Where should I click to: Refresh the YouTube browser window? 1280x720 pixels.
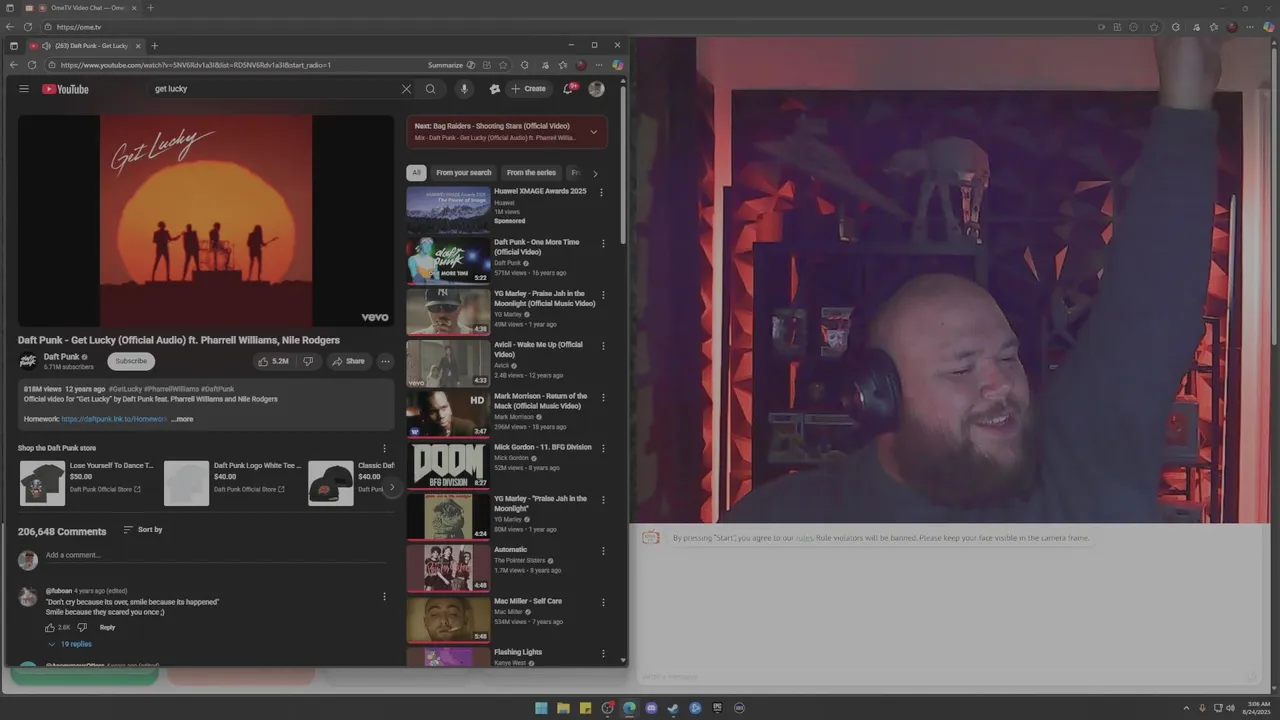pos(32,65)
